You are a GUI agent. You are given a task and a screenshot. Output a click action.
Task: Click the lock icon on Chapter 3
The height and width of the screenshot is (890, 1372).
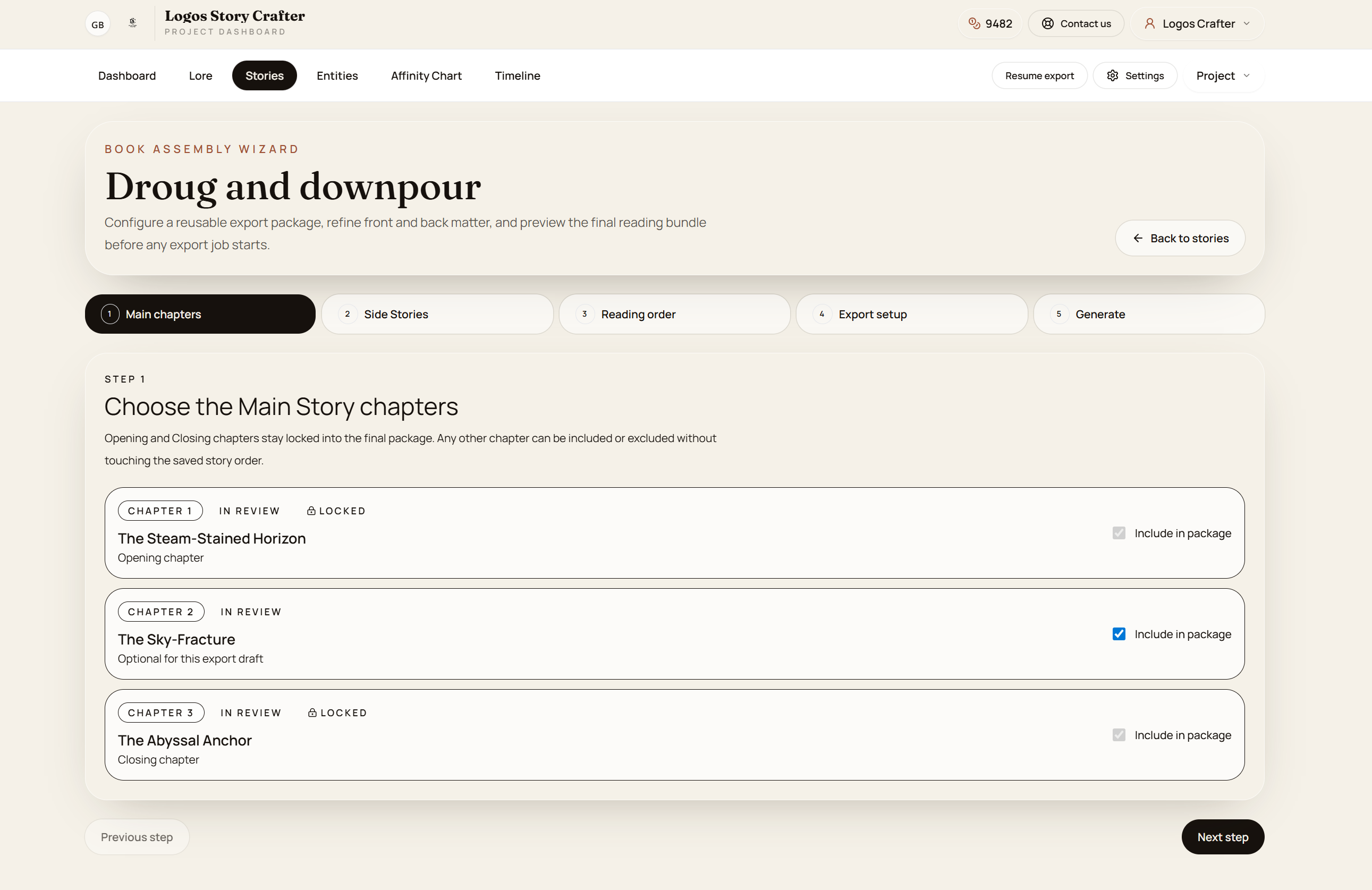tap(312, 713)
